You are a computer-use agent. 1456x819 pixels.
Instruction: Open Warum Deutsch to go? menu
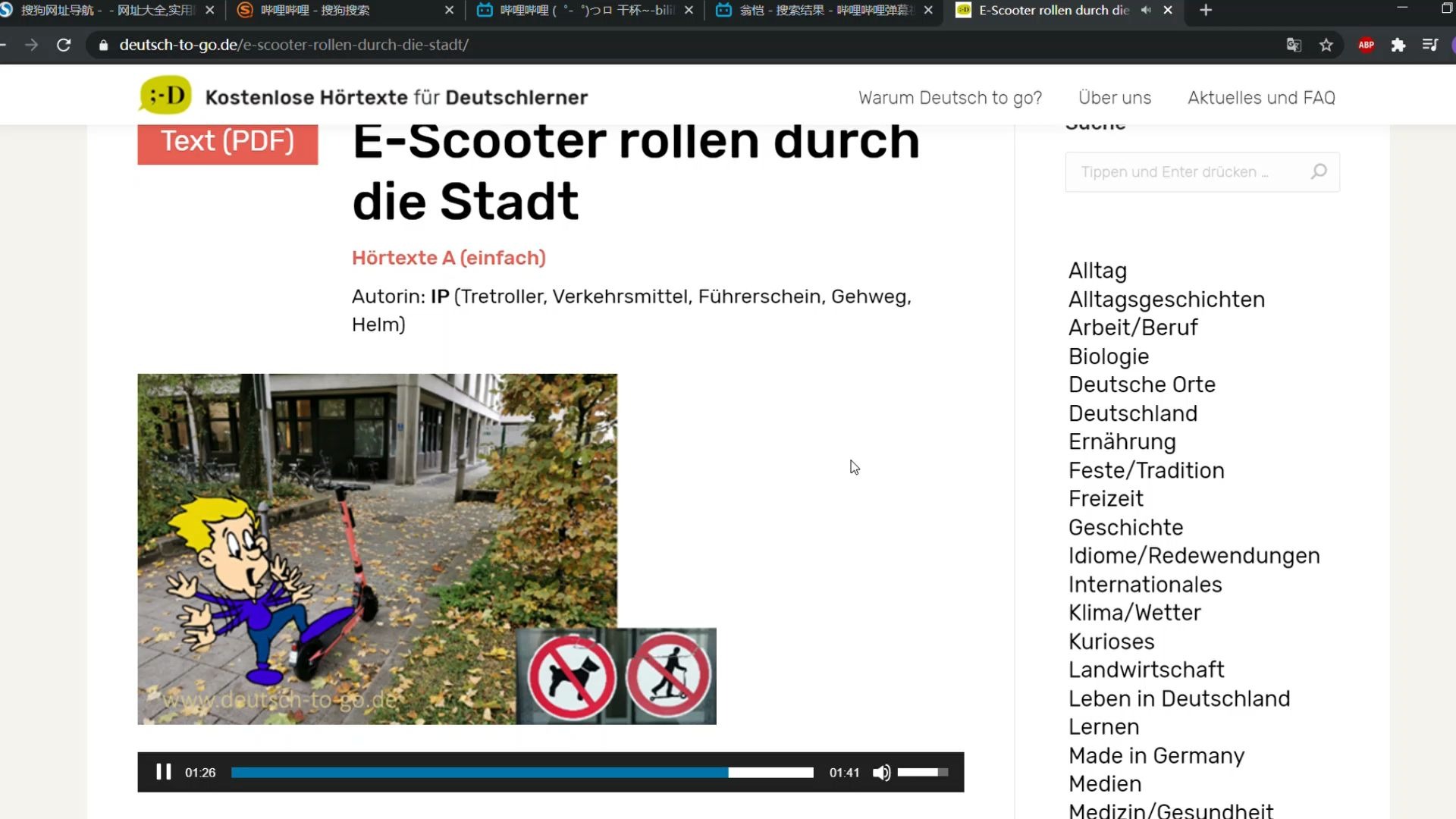tap(949, 98)
